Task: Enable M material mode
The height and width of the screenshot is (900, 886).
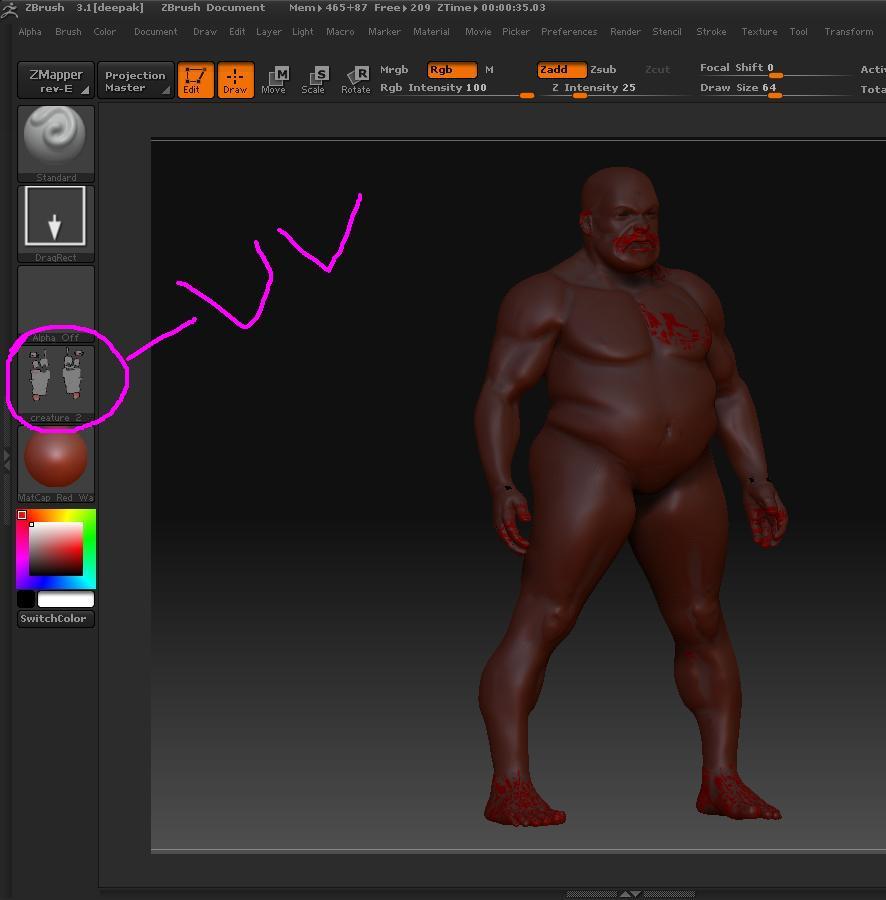Action: (489, 69)
